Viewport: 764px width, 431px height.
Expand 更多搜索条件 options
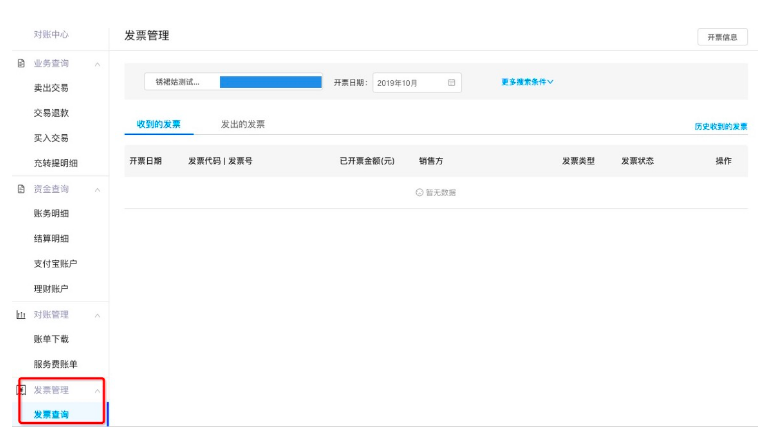point(527,82)
